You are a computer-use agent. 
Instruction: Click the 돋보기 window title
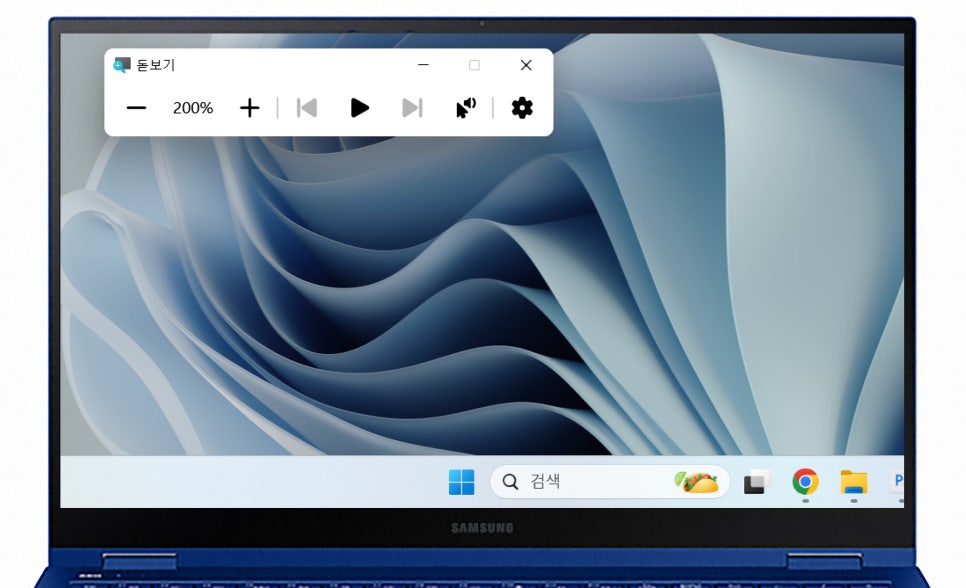point(156,65)
